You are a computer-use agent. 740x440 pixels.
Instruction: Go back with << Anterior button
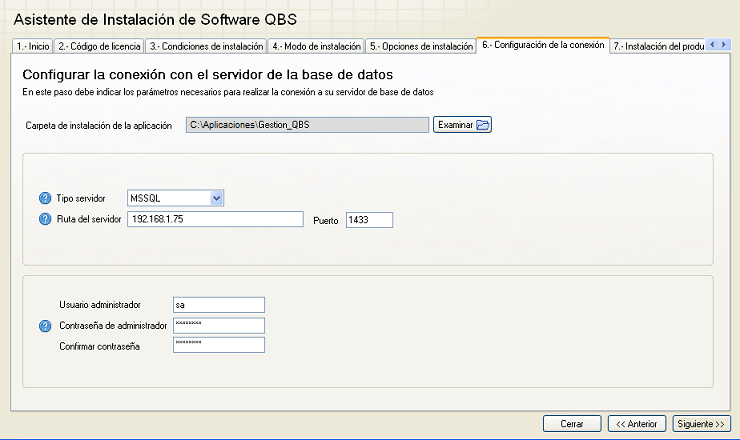pyautogui.click(x=637, y=424)
